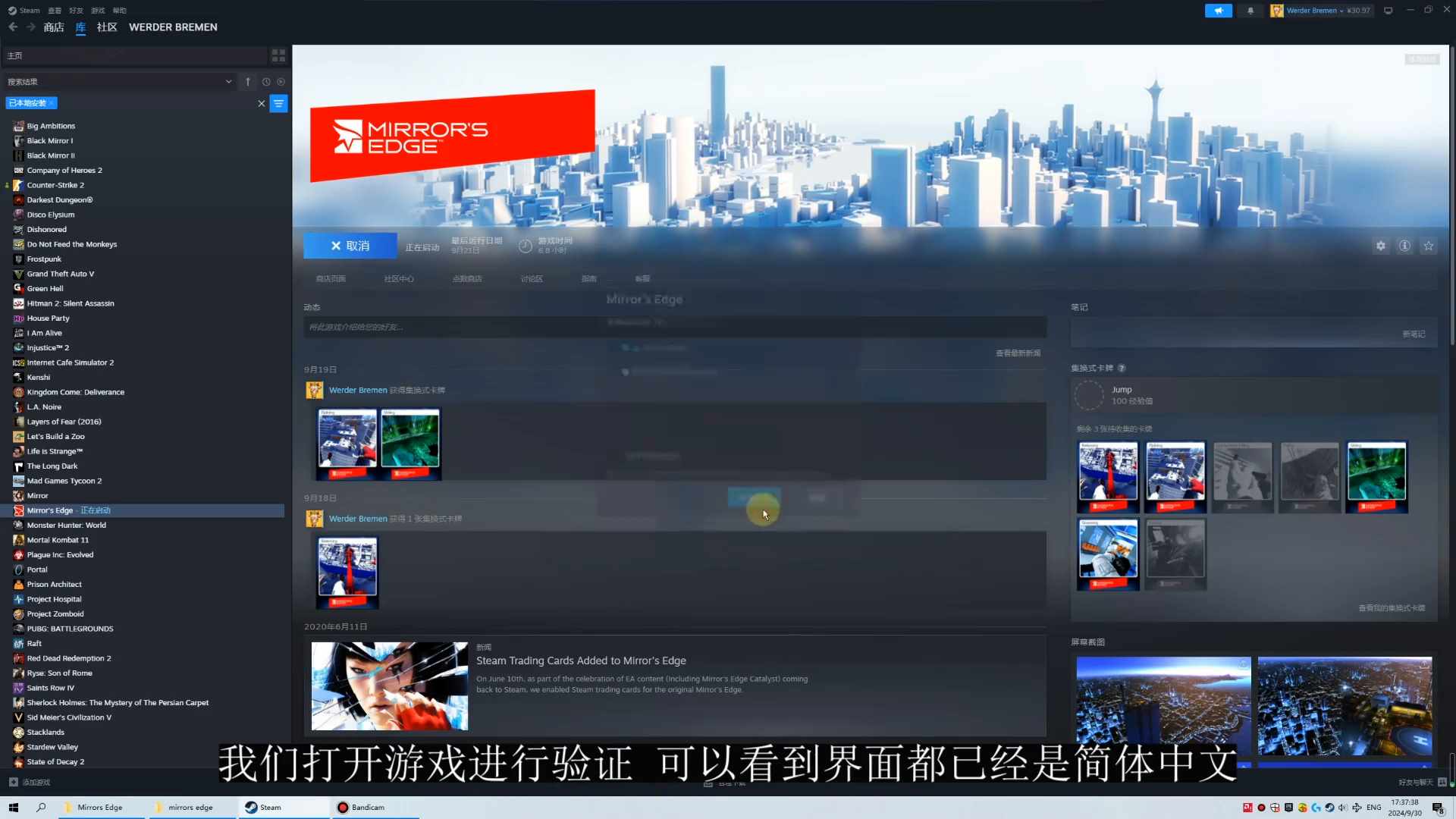Screen dimensions: 1456x819
Task: Click the recent activity clock filter icon
Action: point(266,82)
